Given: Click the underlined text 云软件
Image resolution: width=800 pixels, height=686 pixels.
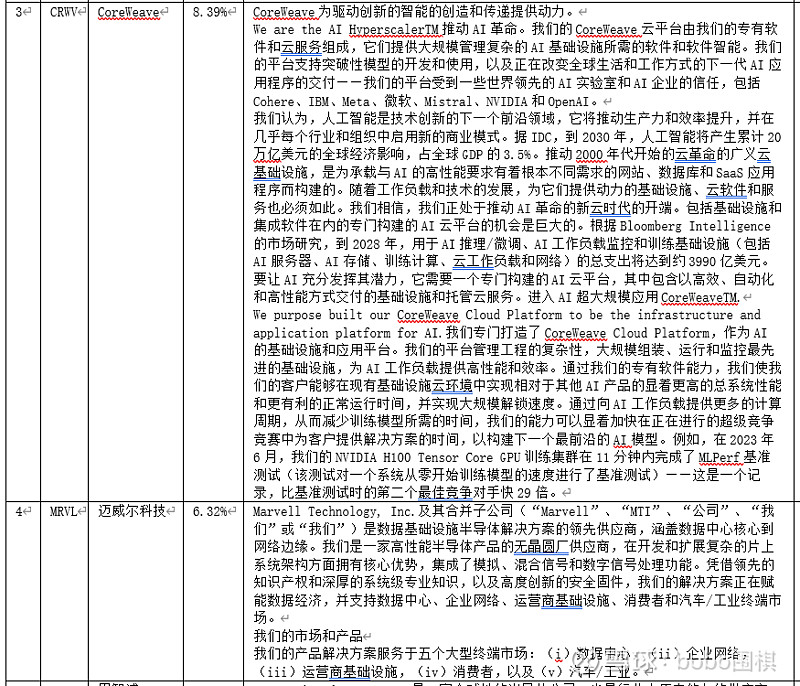Looking at the screenshot, I should [726, 190].
